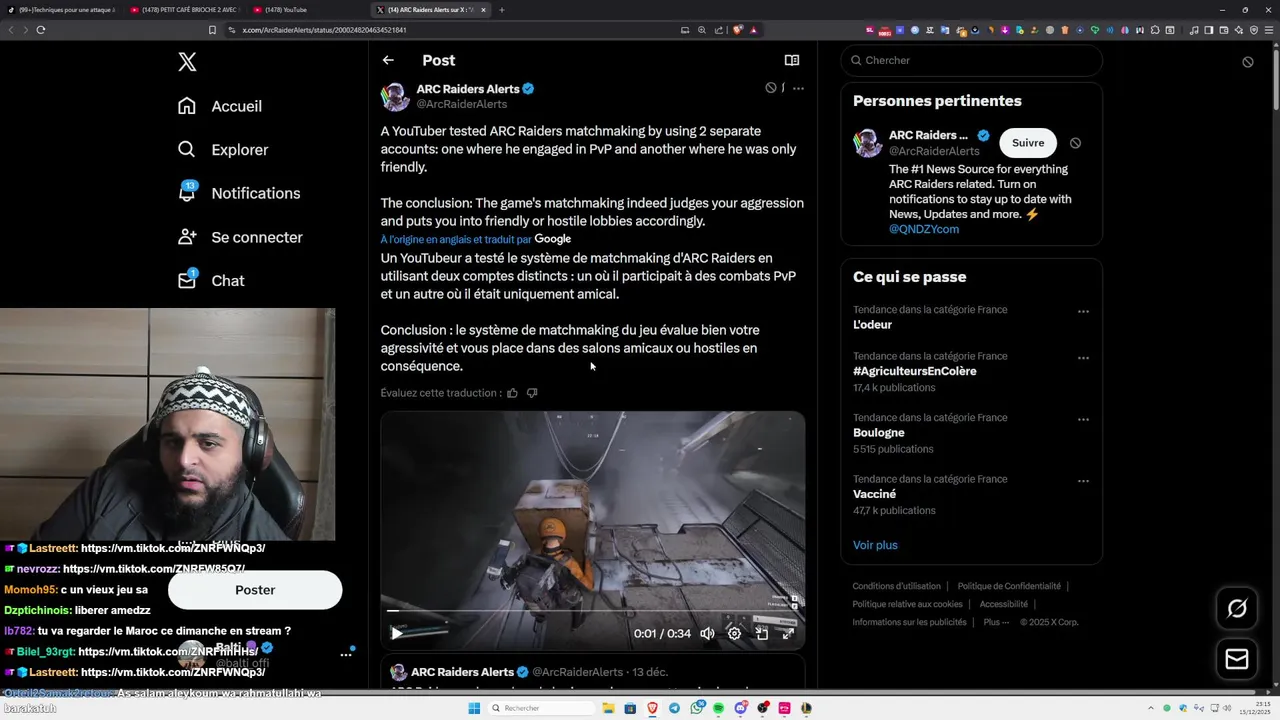Open more options for L'odeur trend
Viewport: 1280px width, 720px height.
1083,311
